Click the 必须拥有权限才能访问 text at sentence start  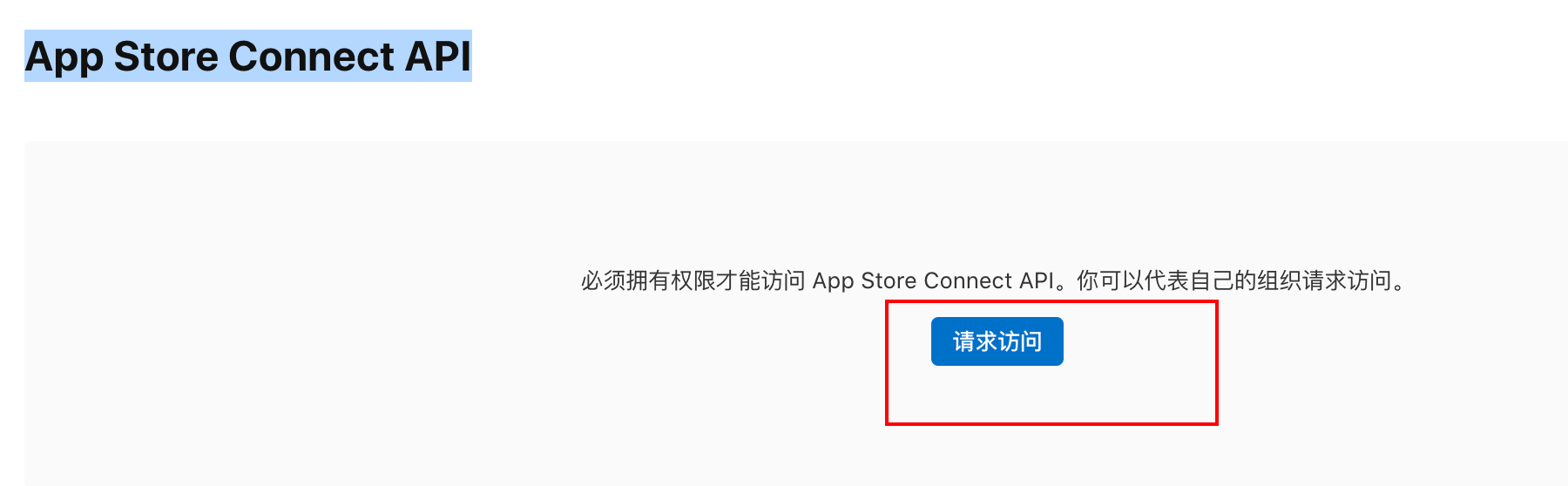693,280
